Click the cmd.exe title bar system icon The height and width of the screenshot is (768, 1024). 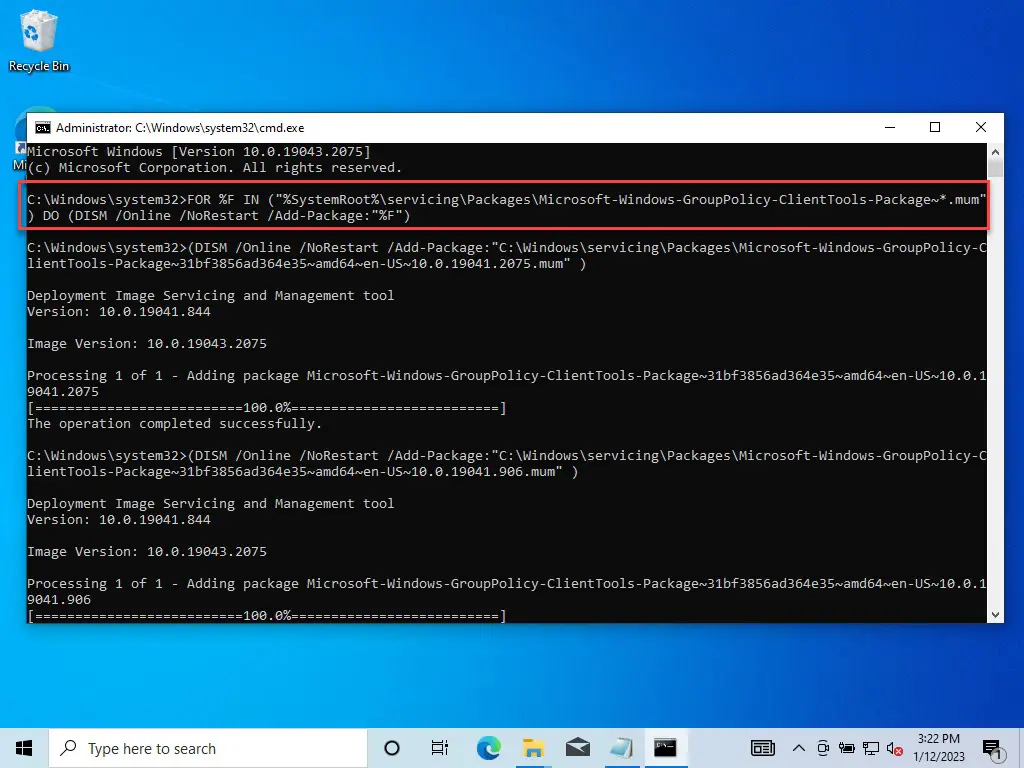tap(42, 128)
